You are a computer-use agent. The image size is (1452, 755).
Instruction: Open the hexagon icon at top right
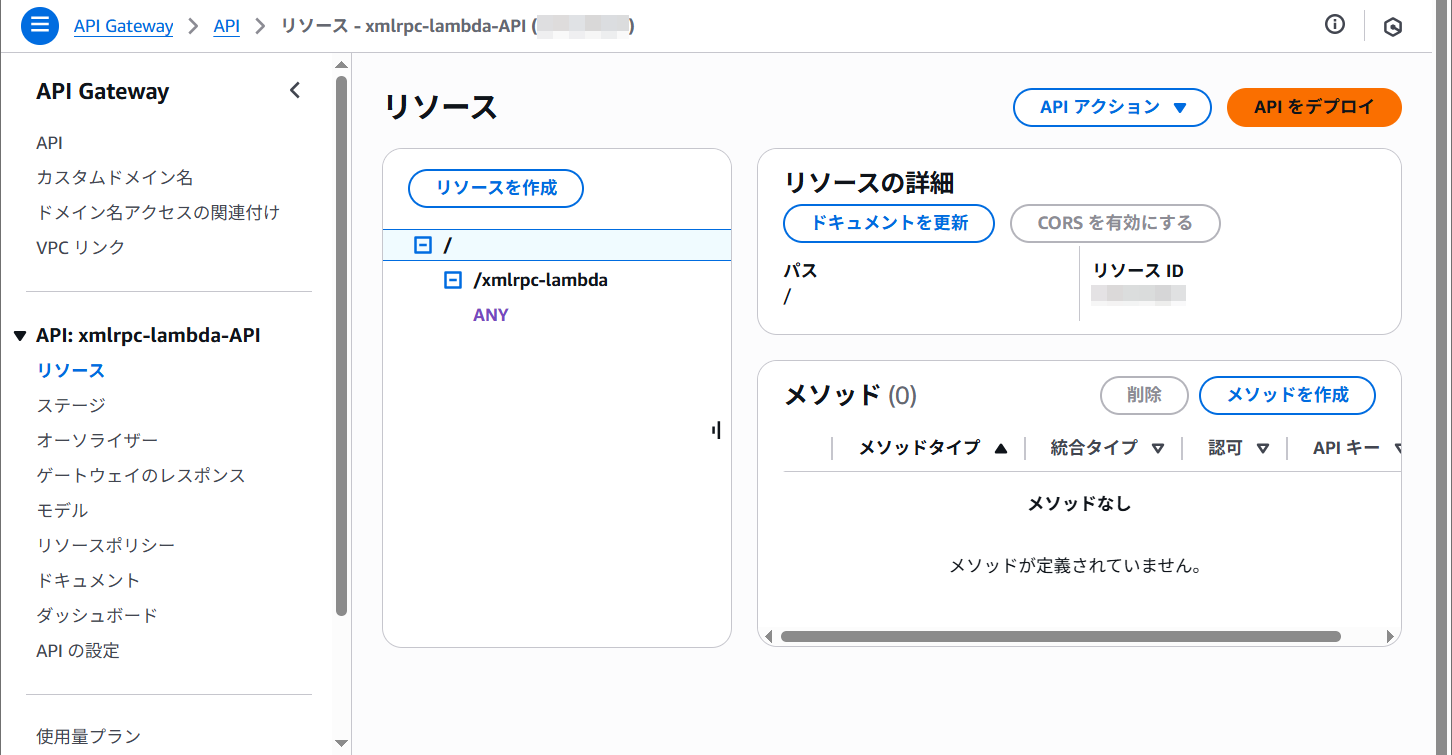point(1392,27)
